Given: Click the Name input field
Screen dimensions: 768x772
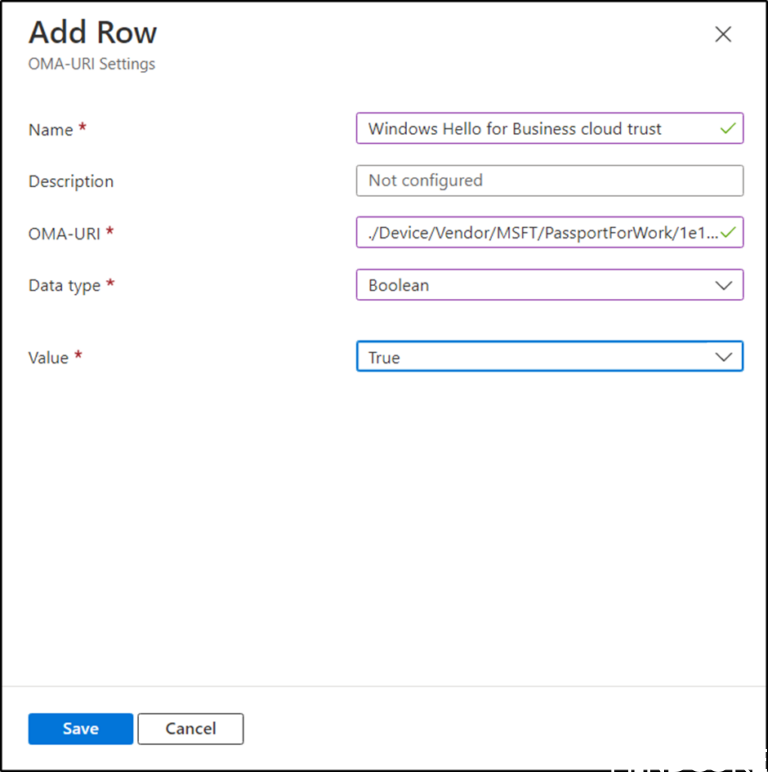Looking at the screenshot, I should coord(549,129).
